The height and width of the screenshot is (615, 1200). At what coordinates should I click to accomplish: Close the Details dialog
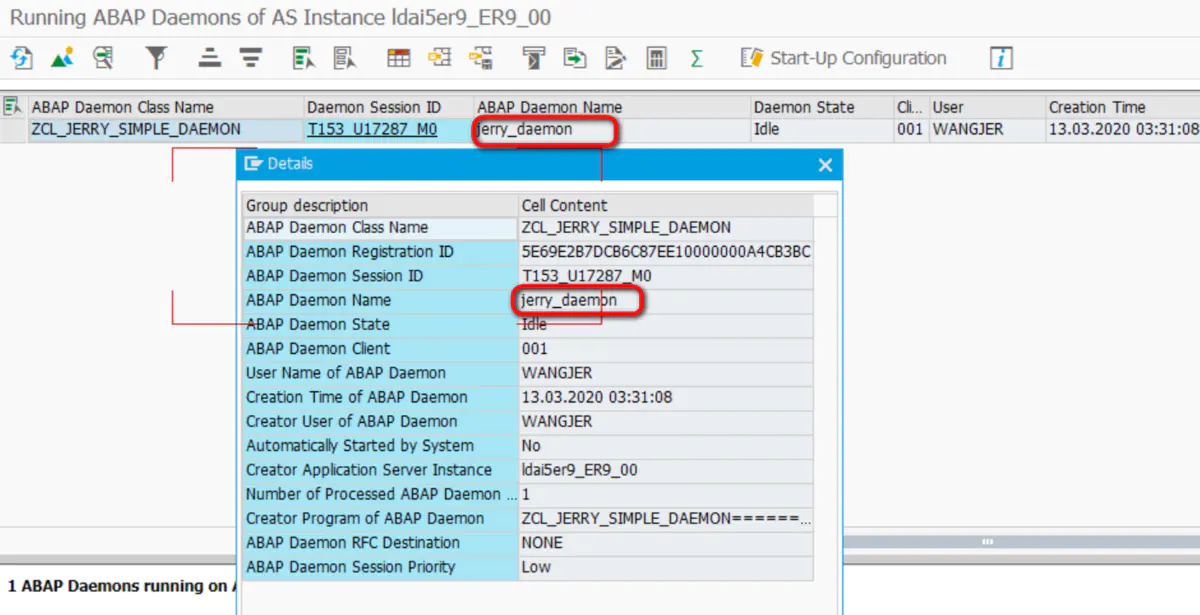(x=825, y=165)
